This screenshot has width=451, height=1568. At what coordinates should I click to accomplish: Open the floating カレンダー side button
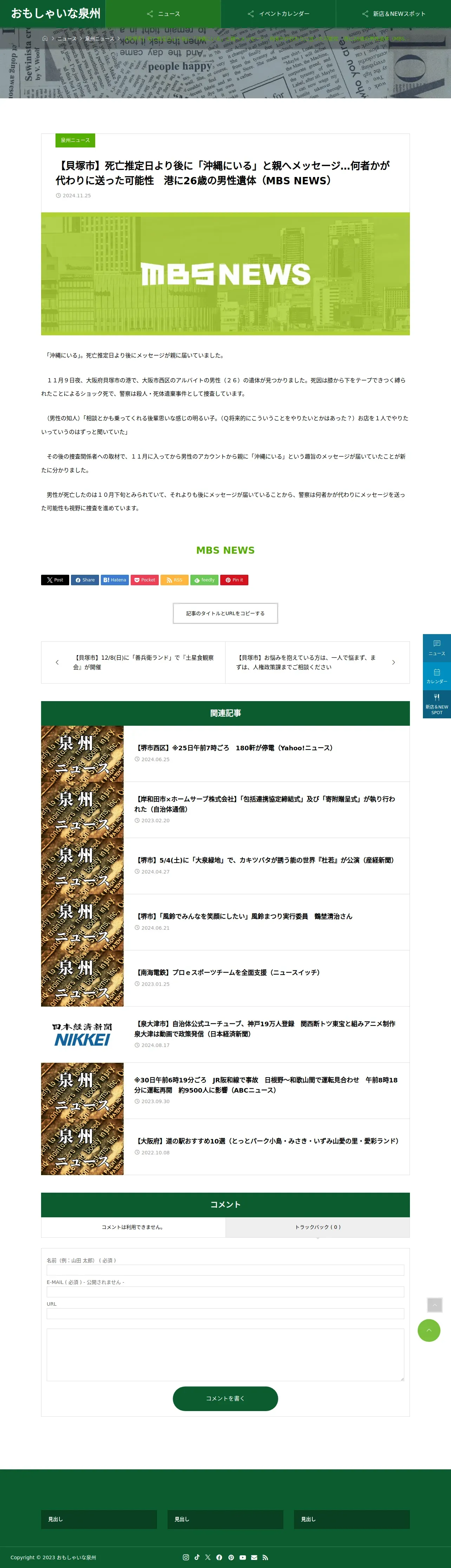tap(437, 676)
